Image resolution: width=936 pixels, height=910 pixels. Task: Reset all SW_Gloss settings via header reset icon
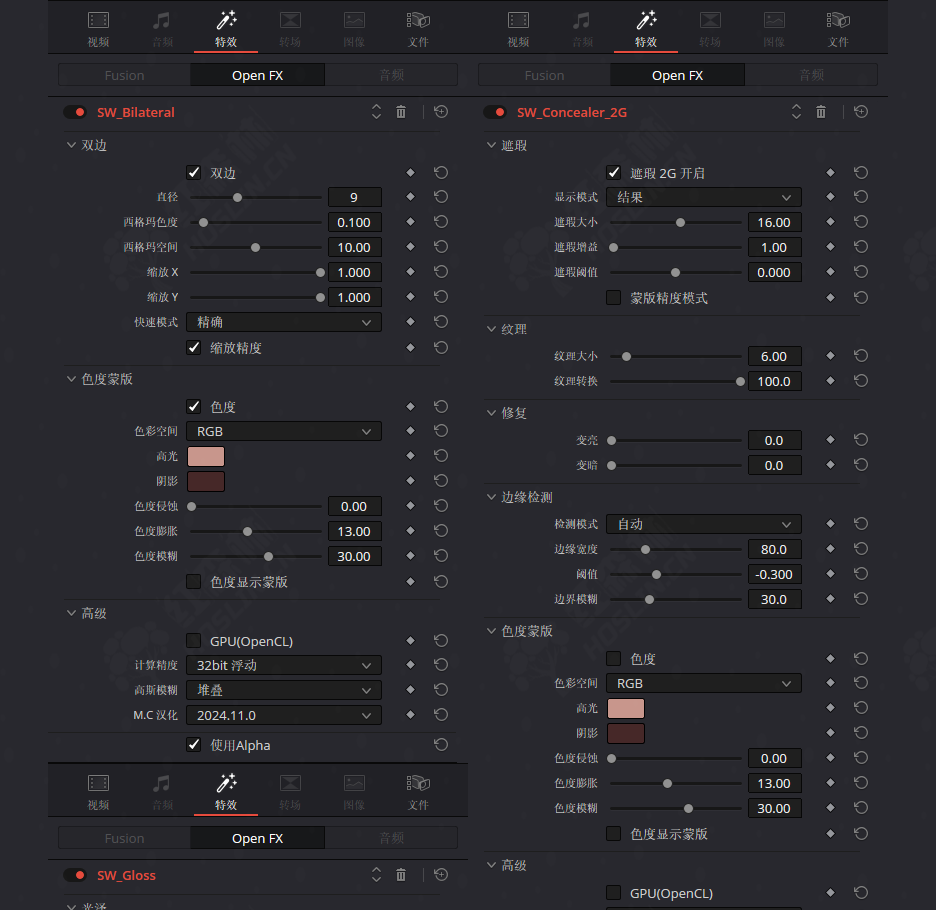441,875
